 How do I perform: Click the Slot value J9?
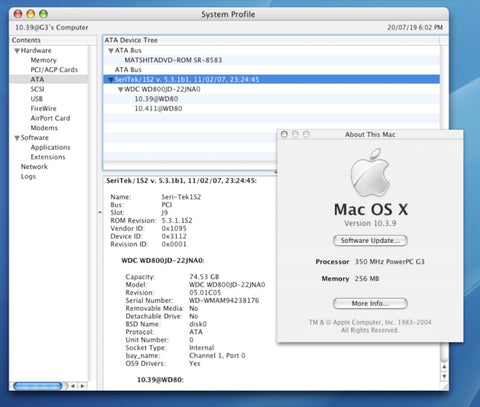(165, 213)
